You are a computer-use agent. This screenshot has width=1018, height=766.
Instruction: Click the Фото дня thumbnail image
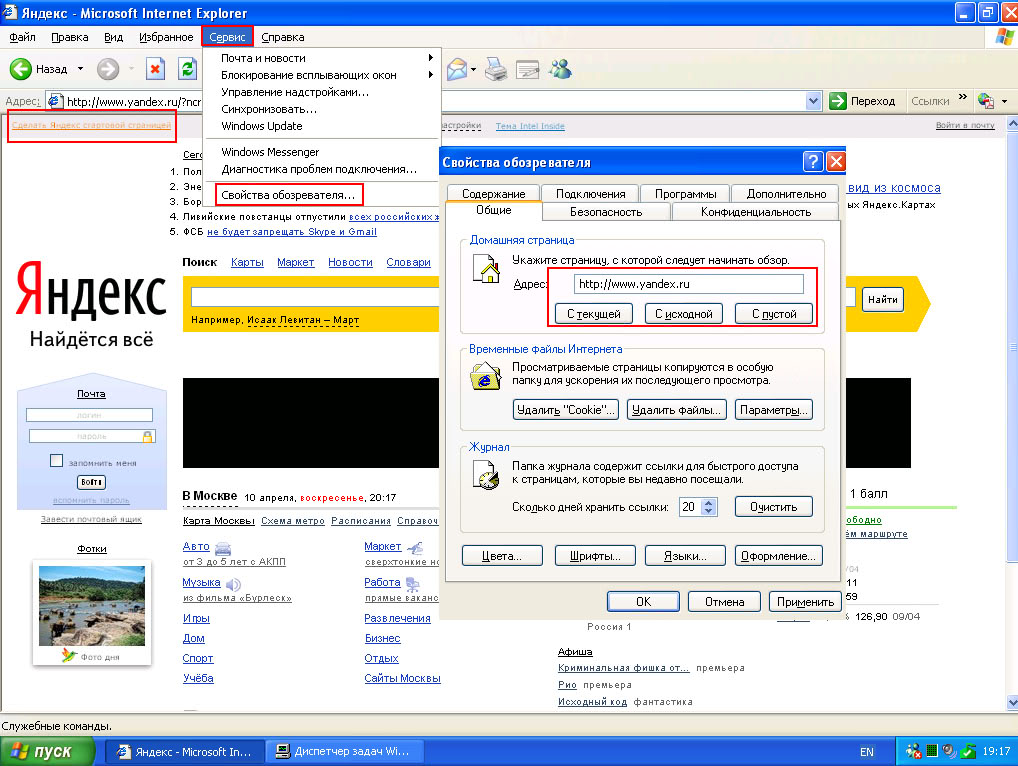92,606
